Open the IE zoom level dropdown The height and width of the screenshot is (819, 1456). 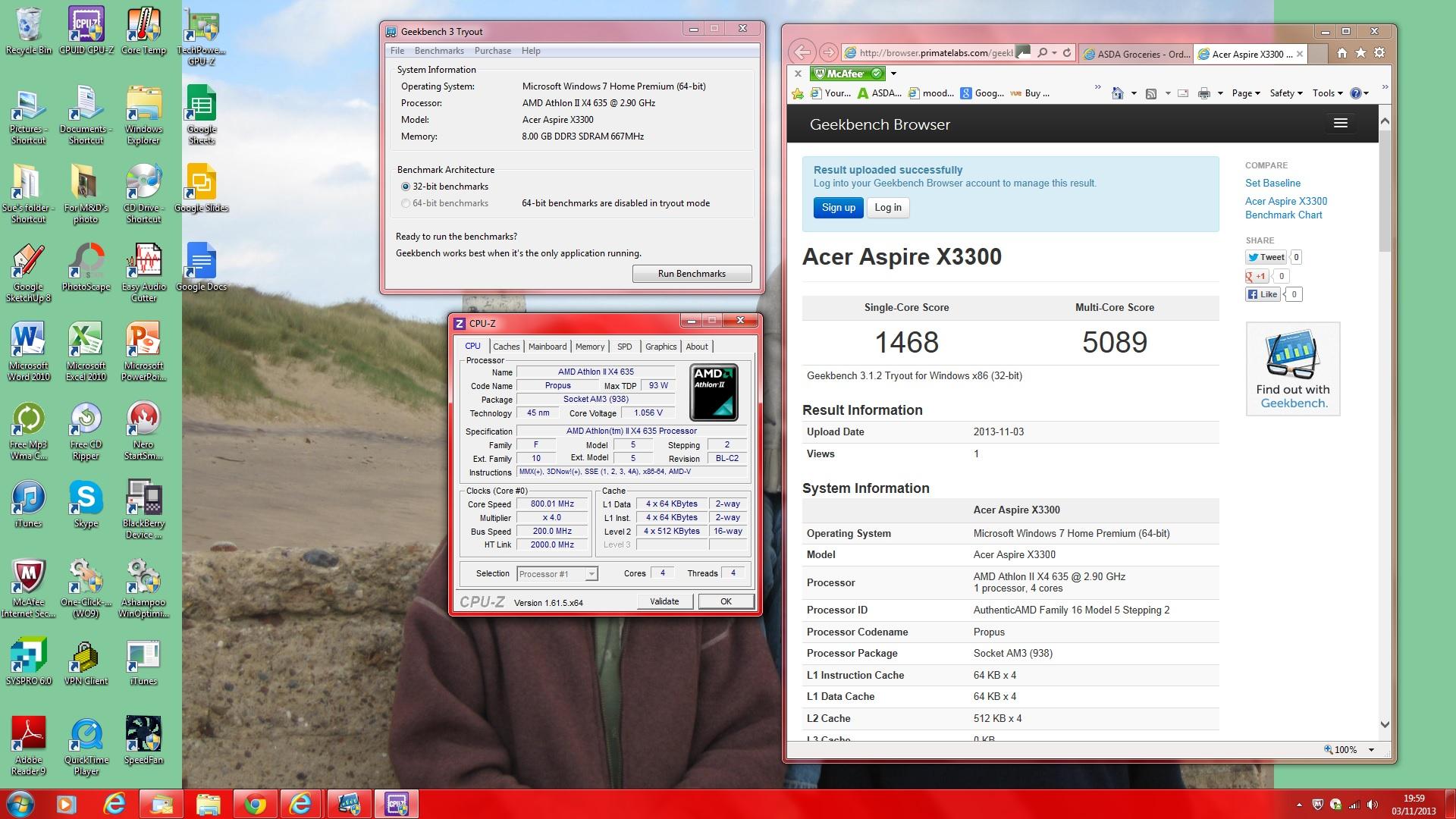point(1371,750)
